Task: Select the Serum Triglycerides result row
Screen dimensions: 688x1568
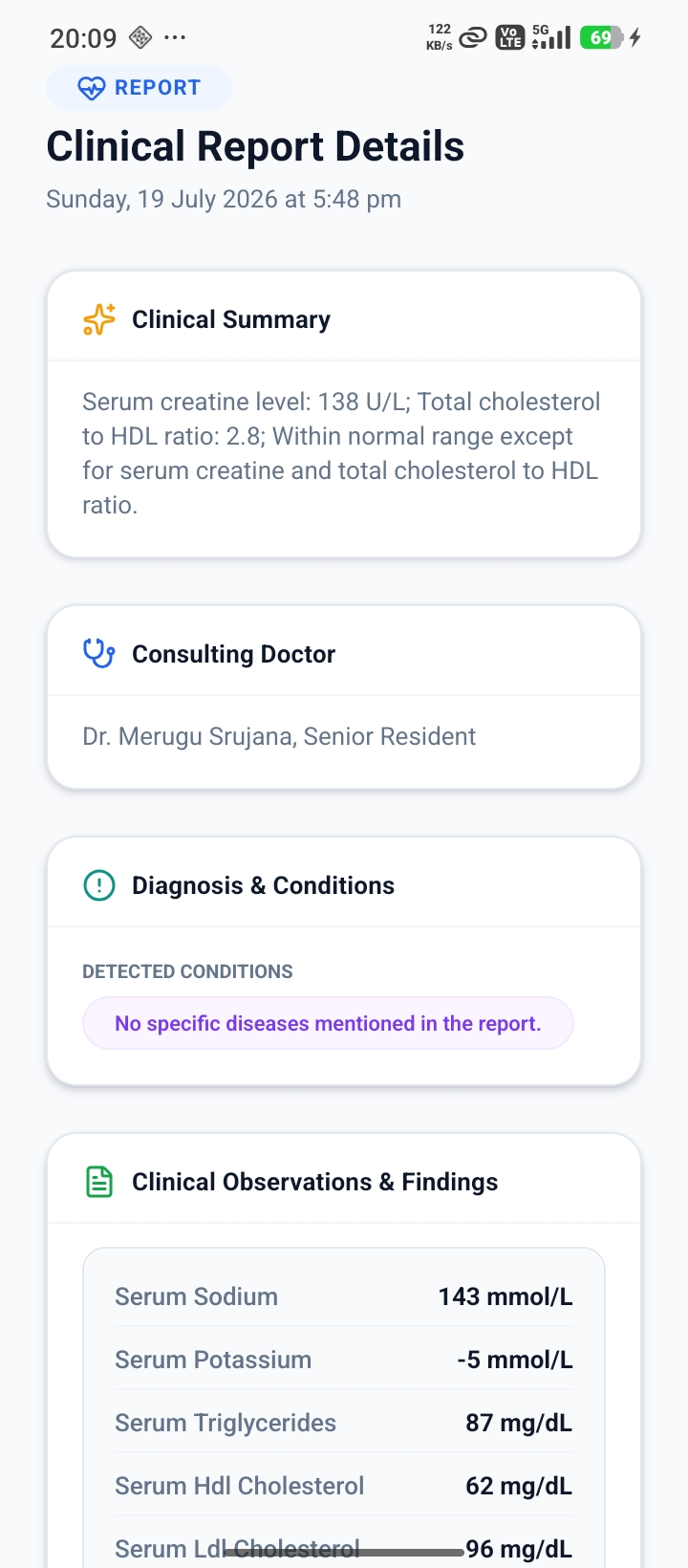Action: coord(344,1423)
